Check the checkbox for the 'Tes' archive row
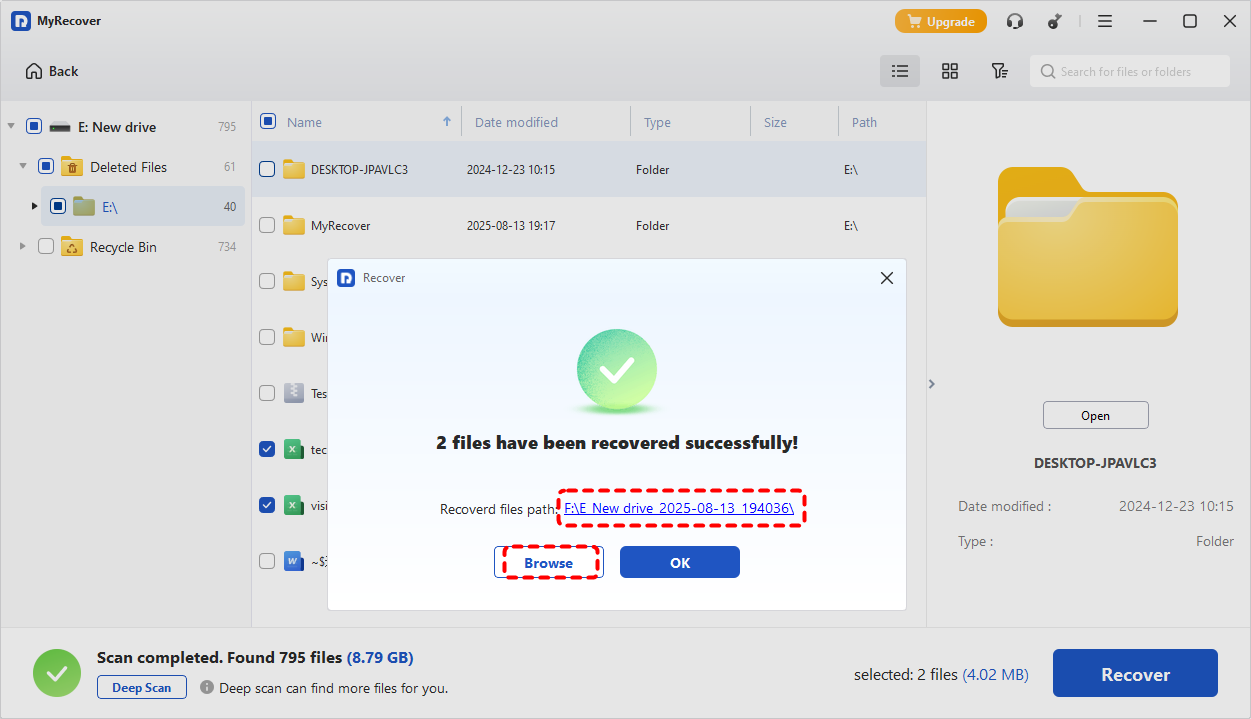 point(267,393)
